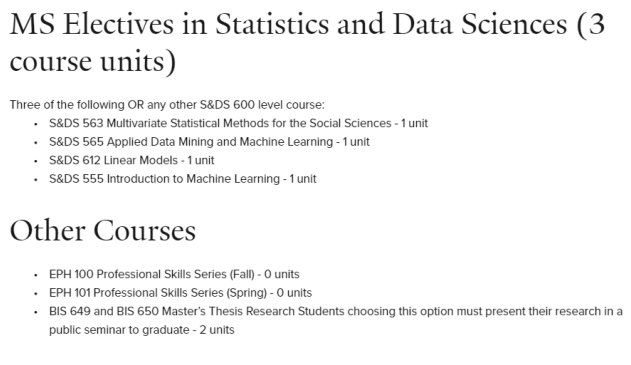Image resolution: width=631 pixels, height=365 pixels.
Task: Click the bullet before S&DS 563
Action: coord(36,124)
